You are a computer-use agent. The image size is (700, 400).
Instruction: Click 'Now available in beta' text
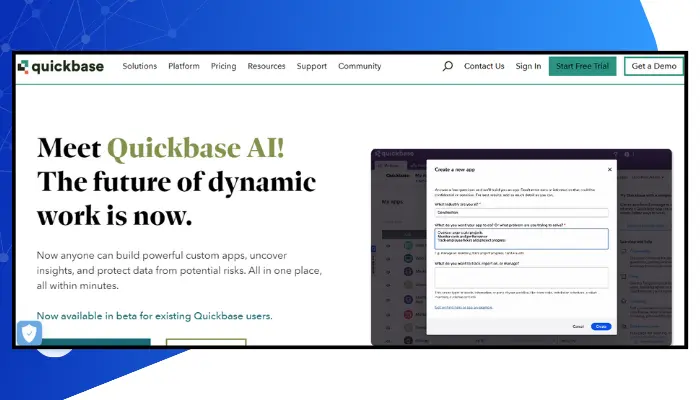tap(154, 316)
